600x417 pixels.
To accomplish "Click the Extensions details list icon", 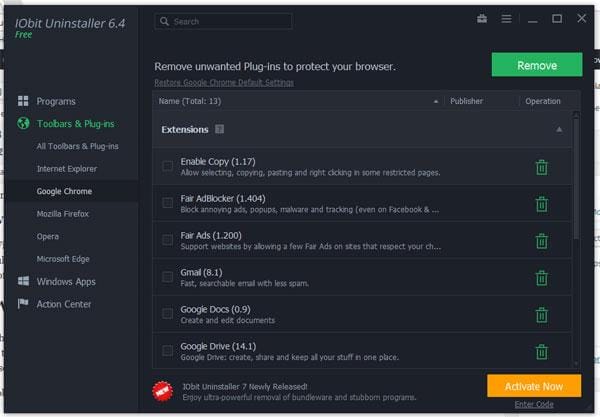I will (219, 129).
